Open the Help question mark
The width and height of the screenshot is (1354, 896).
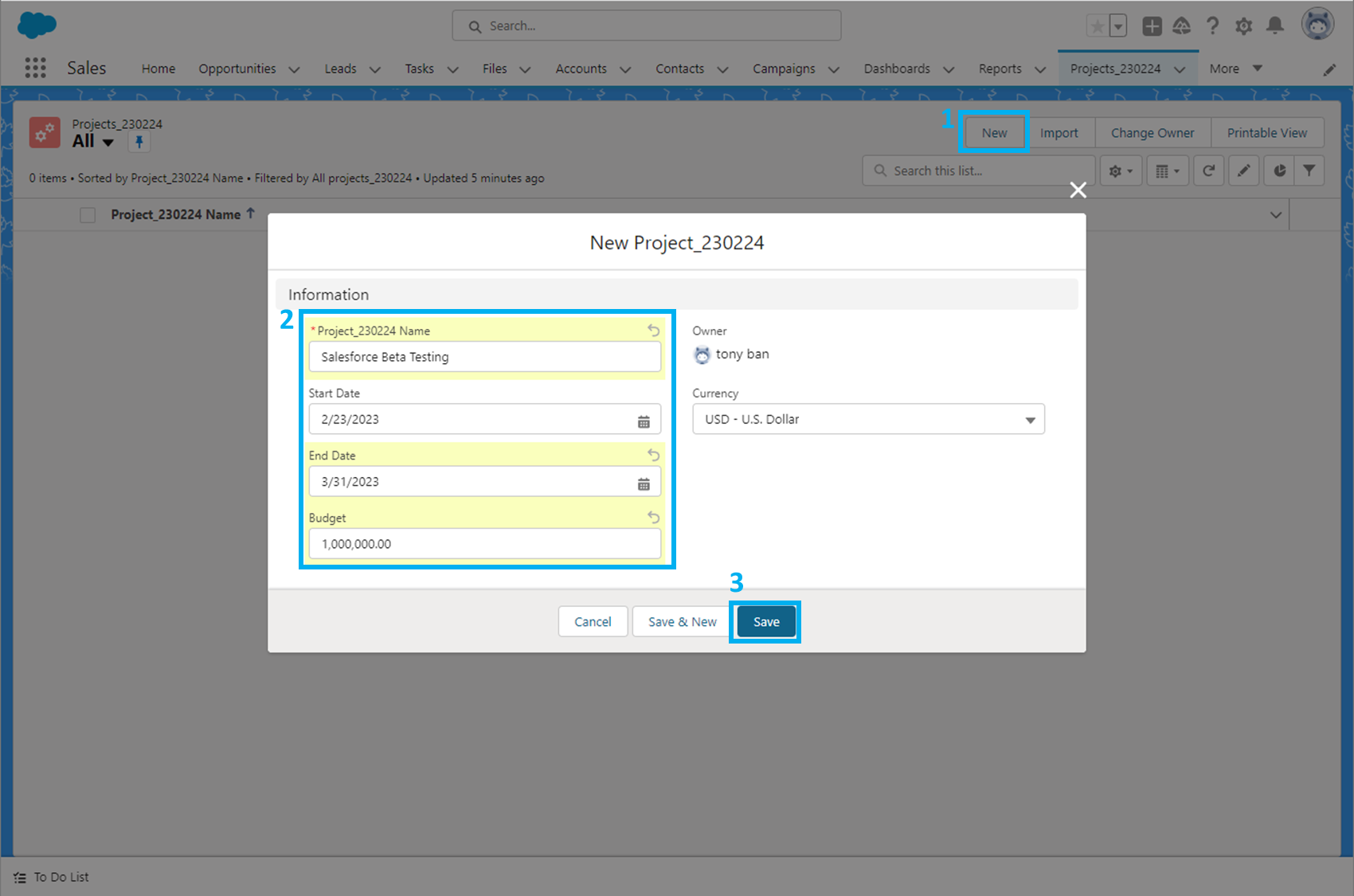pos(1212,26)
